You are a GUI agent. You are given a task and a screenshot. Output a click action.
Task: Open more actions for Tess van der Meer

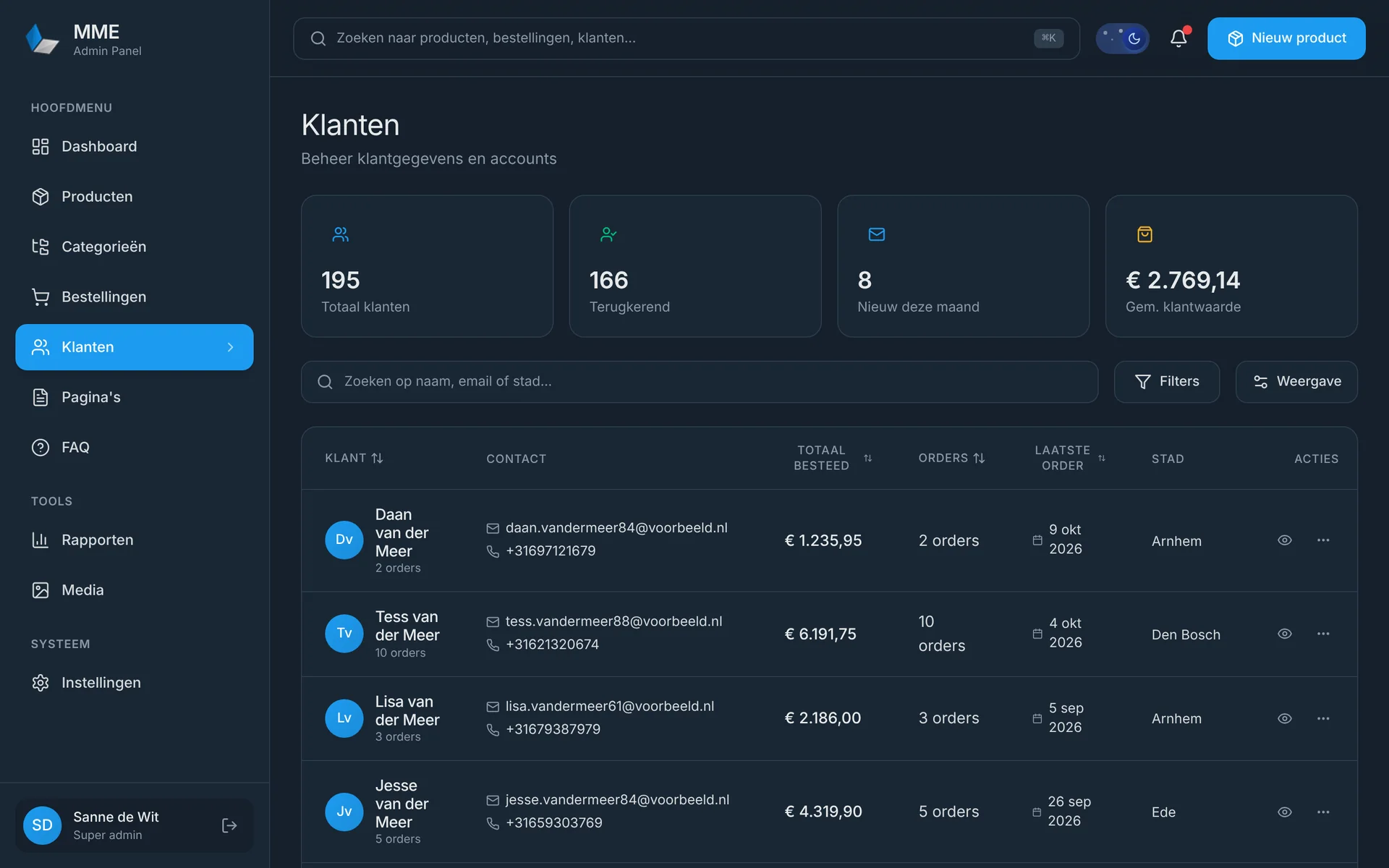(x=1323, y=634)
